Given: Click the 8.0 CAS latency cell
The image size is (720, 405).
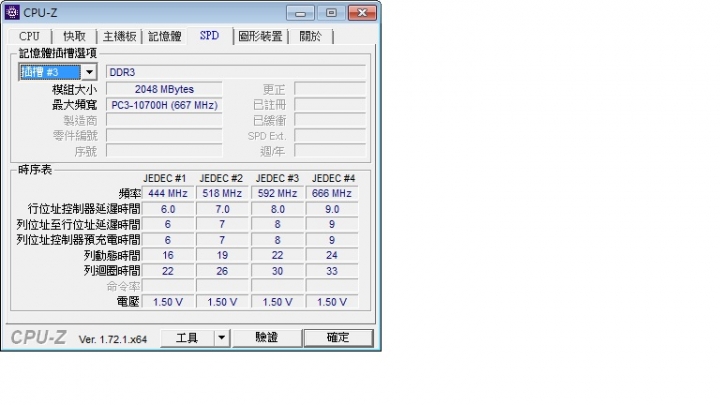Looking at the screenshot, I should click(x=277, y=209).
